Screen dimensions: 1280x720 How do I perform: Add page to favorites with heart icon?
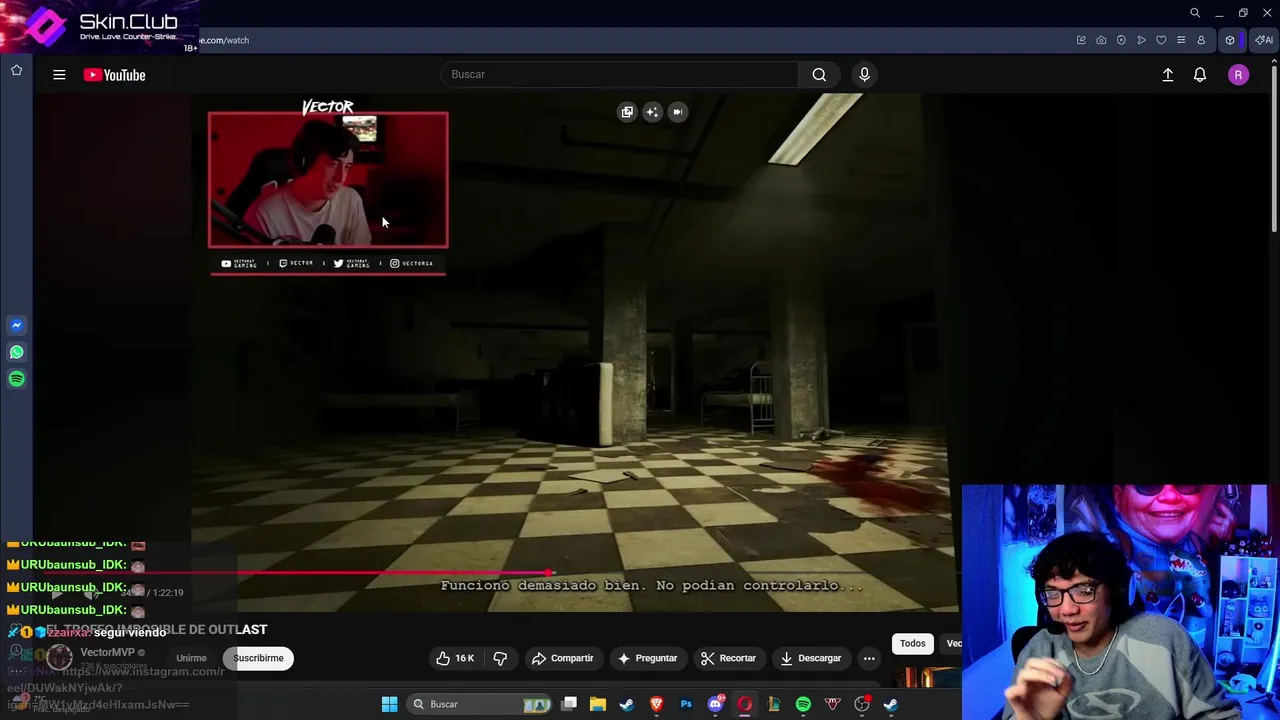[1161, 40]
